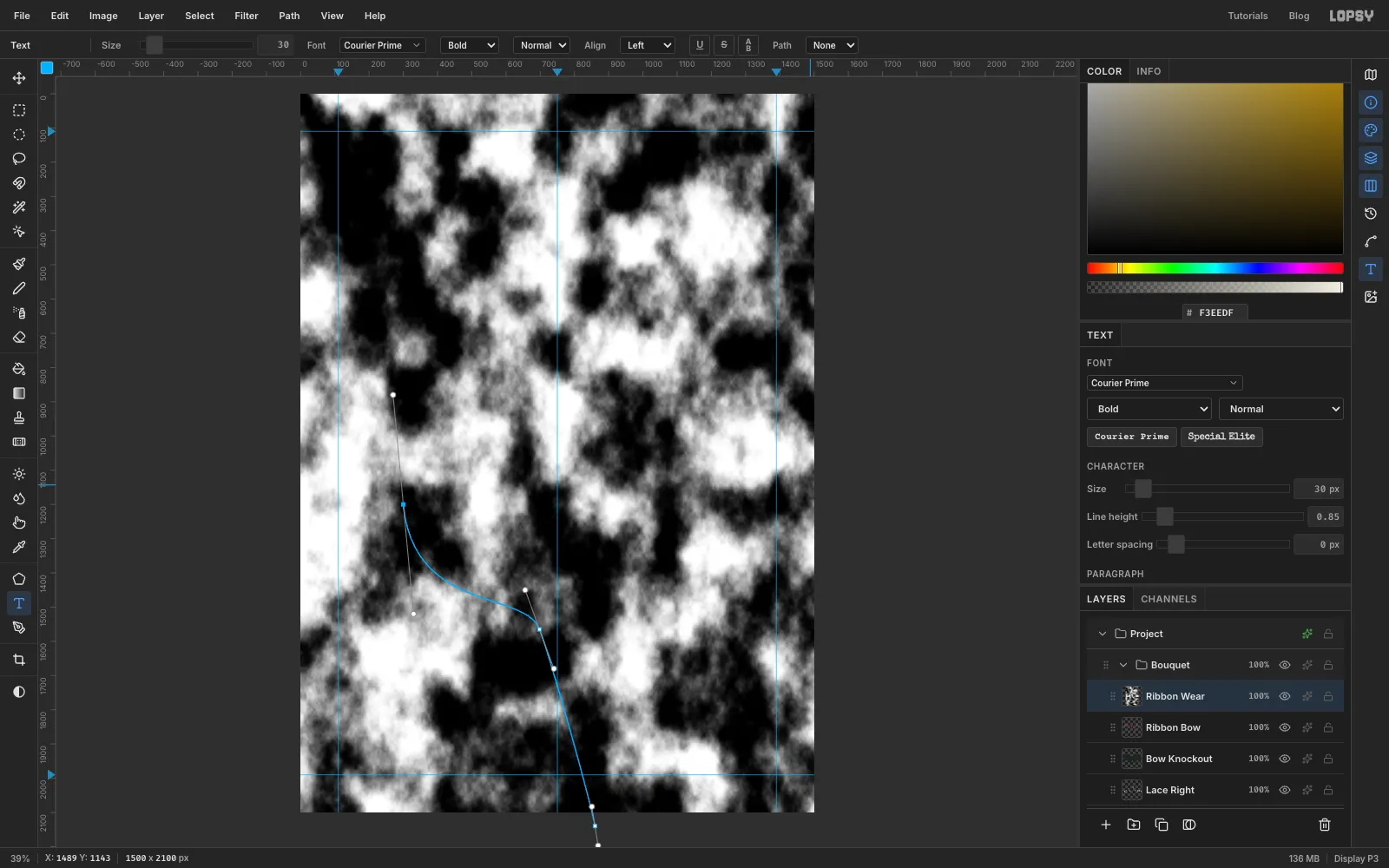Viewport: 1389px width, 868px height.
Task: Collapse the Bouquet group
Action: coord(1123,665)
